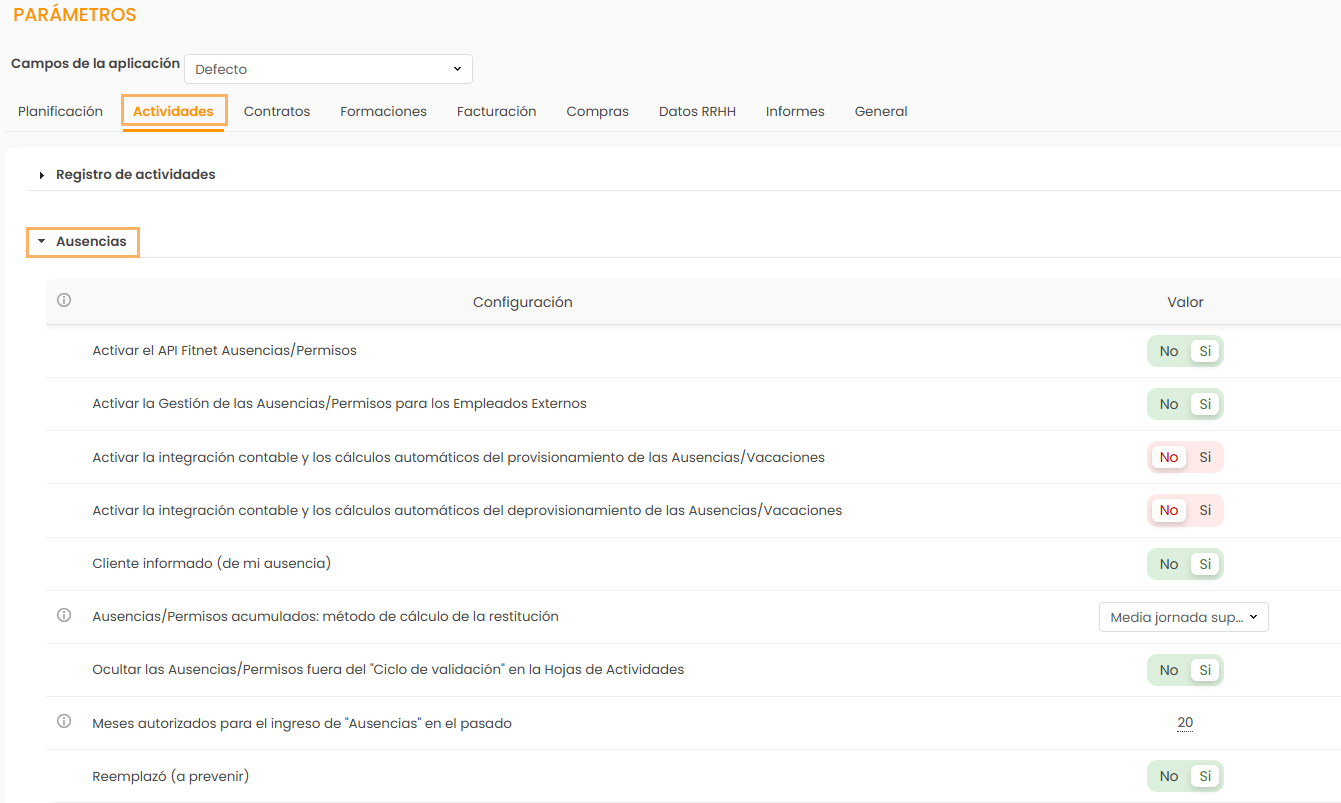Toggle Gestión de Ausencias para Empleados Externos
The image size is (1341, 803).
(x=1185, y=404)
